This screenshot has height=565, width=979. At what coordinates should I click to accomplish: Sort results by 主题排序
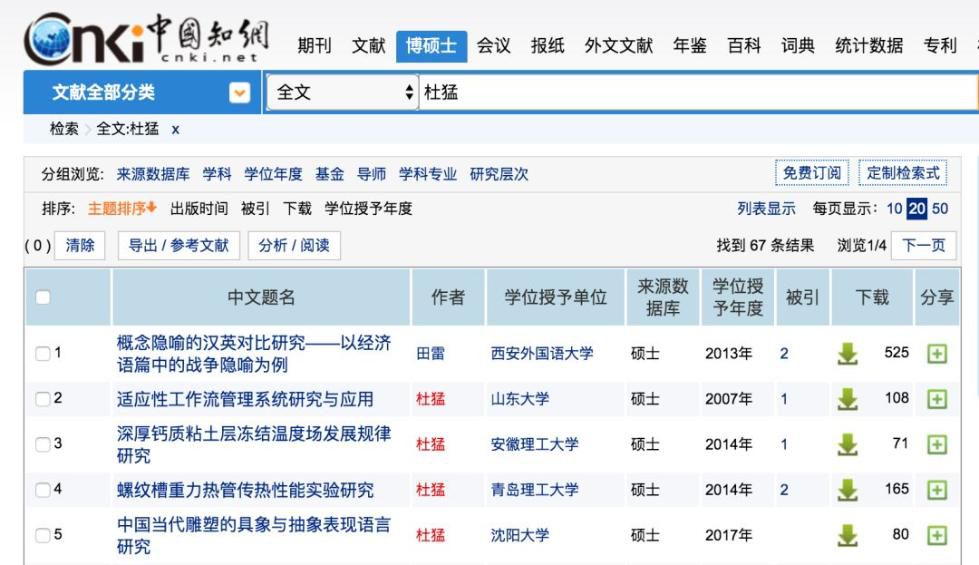(123, 208)
